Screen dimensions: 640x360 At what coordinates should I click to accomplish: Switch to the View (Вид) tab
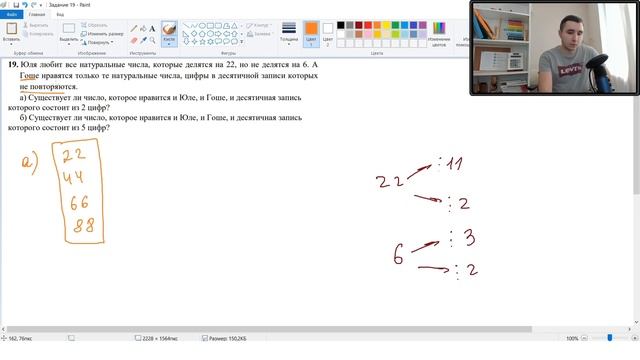60,15
